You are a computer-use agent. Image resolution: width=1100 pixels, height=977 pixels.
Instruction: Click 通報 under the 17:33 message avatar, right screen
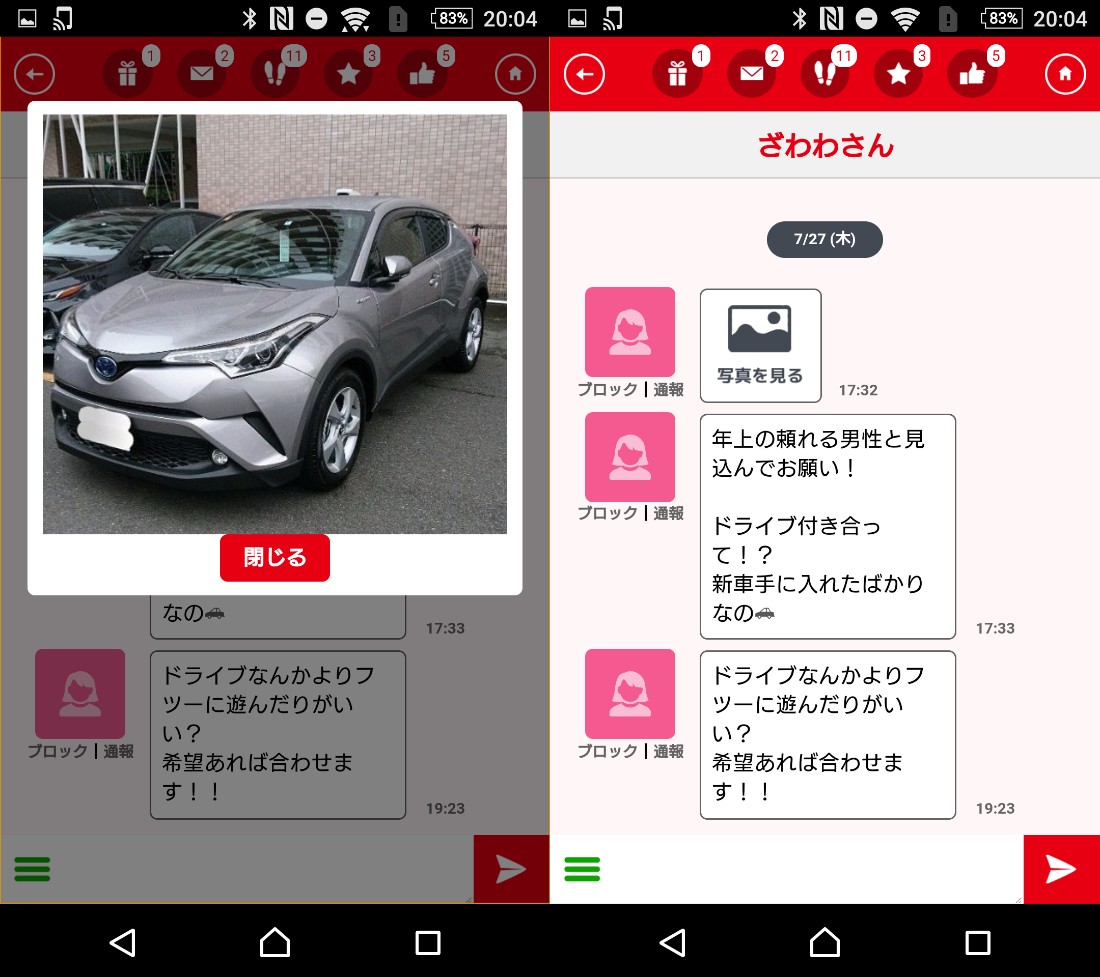pos(669,513)
